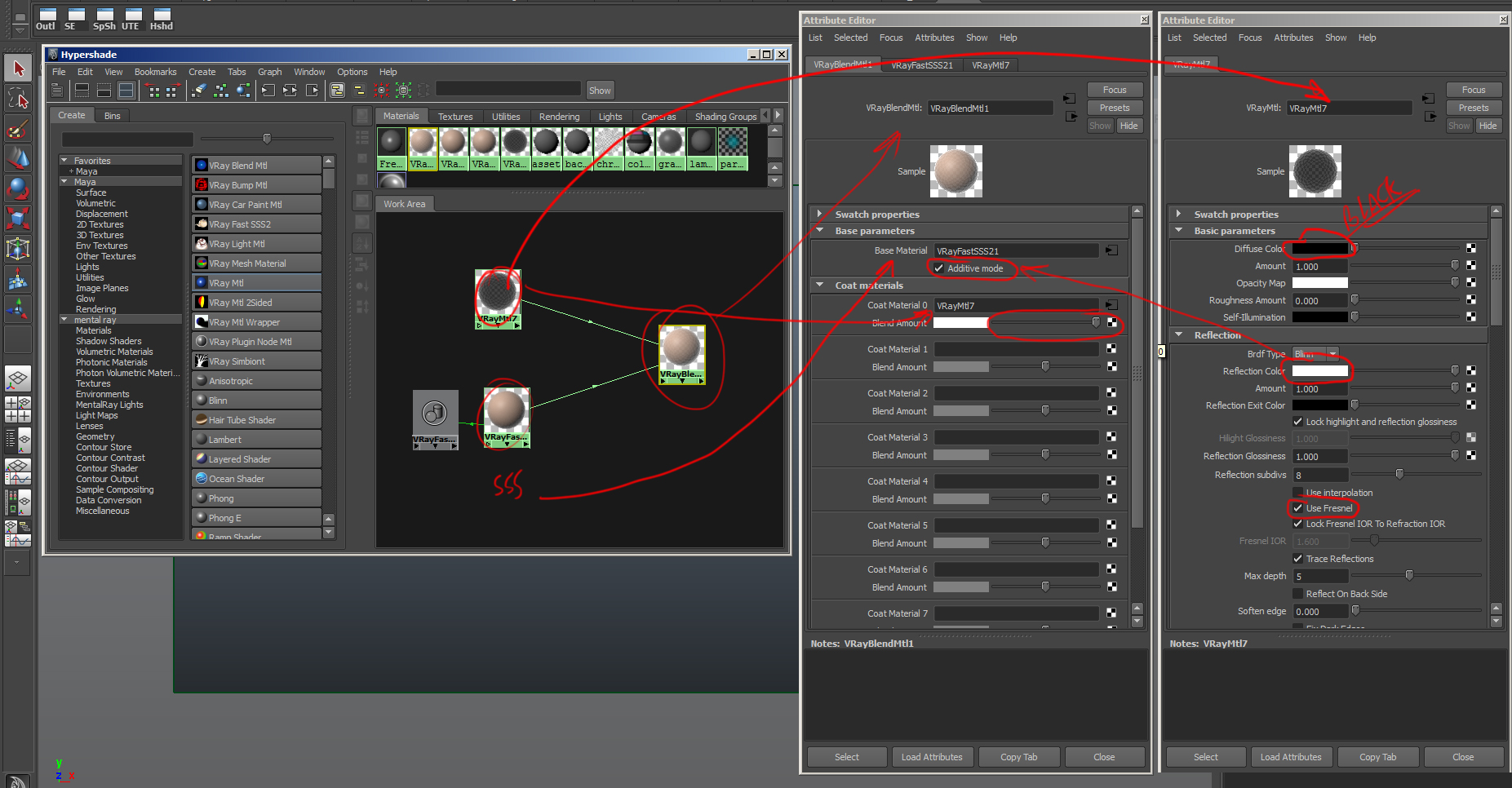Collapse the Reflection section
Image resolution: width=1512 pixels, height=788 pixels.
pyautogui.click(x=1179, y=334)
